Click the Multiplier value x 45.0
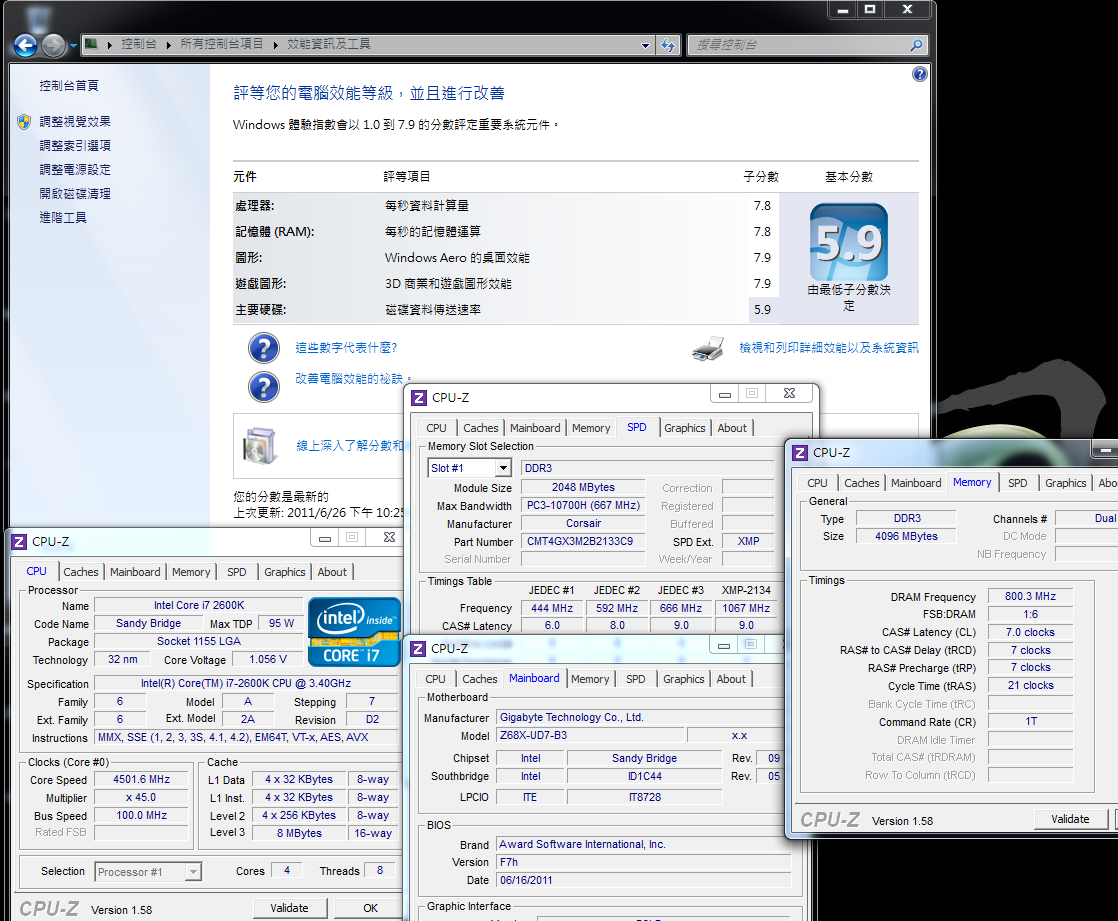This screenshot has height=921, width=1118. 142,798
